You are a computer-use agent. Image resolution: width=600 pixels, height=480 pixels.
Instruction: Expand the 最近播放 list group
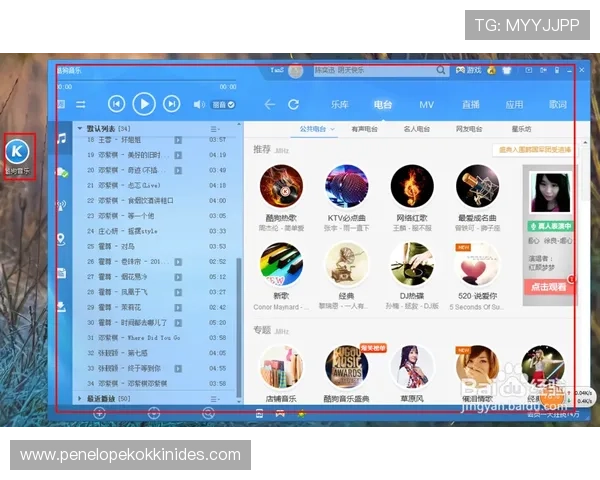click(80, 398)
